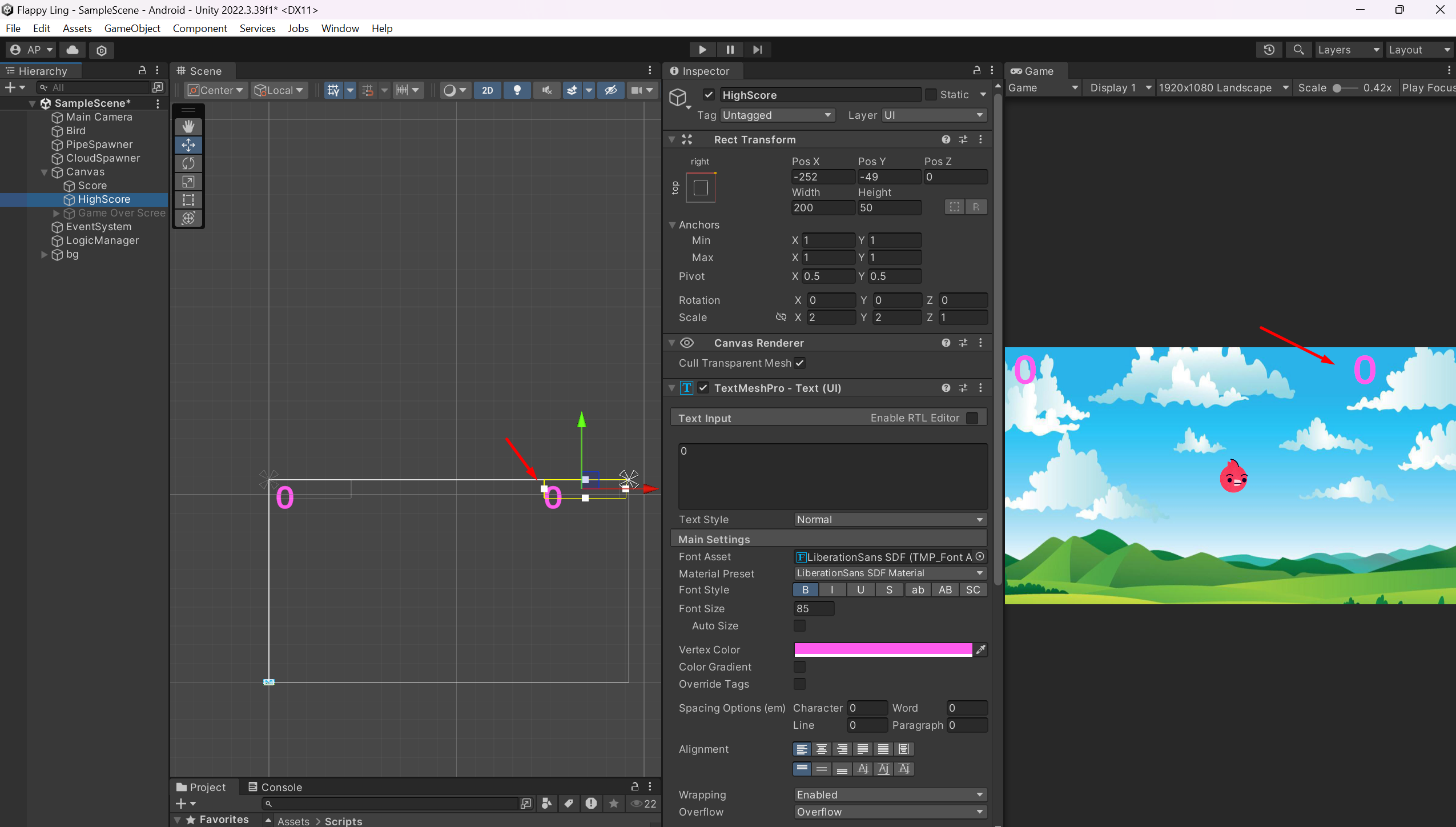This screenshot has width=1456, height=827.
Task: Open the Wrapping dropdown
Action: (x=890, y=795)
